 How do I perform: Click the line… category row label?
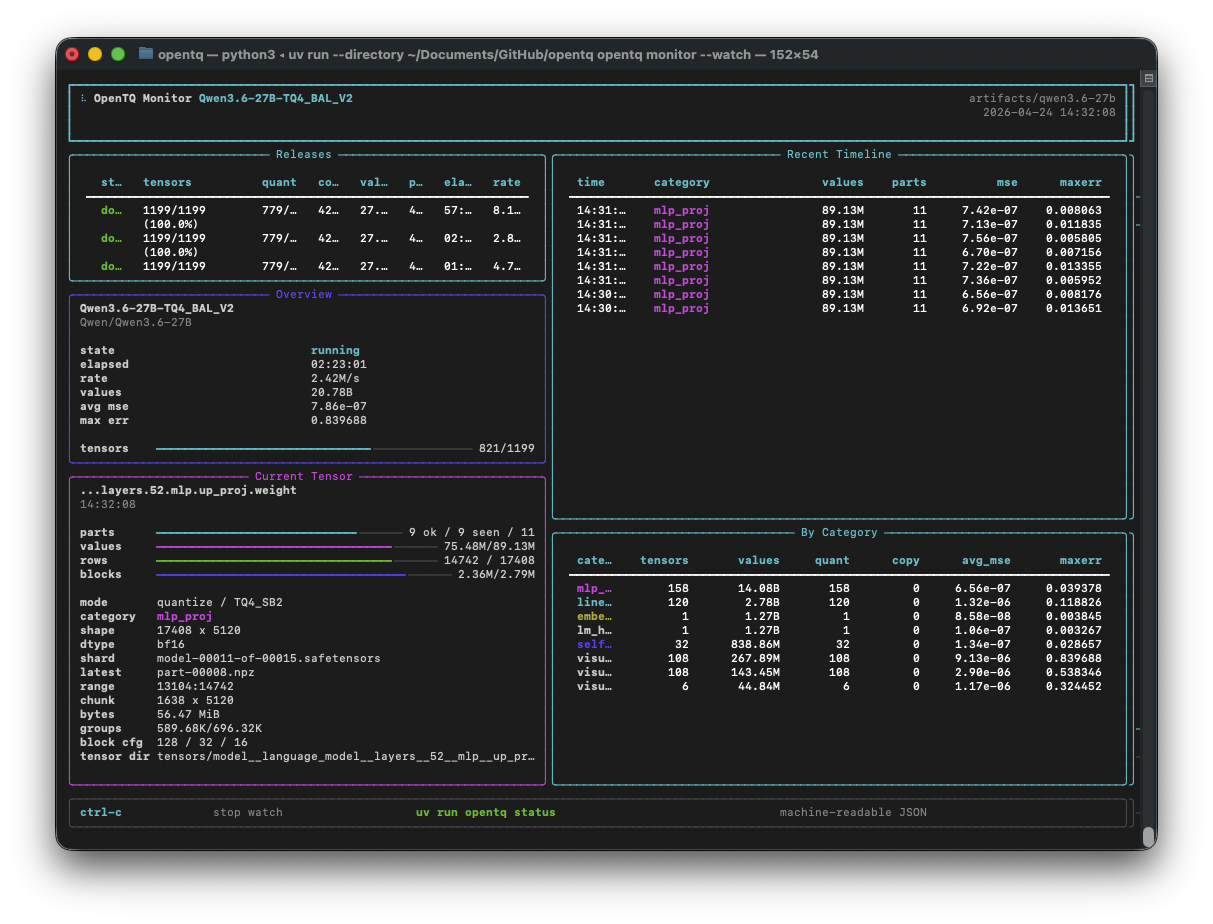pos(594,603)
